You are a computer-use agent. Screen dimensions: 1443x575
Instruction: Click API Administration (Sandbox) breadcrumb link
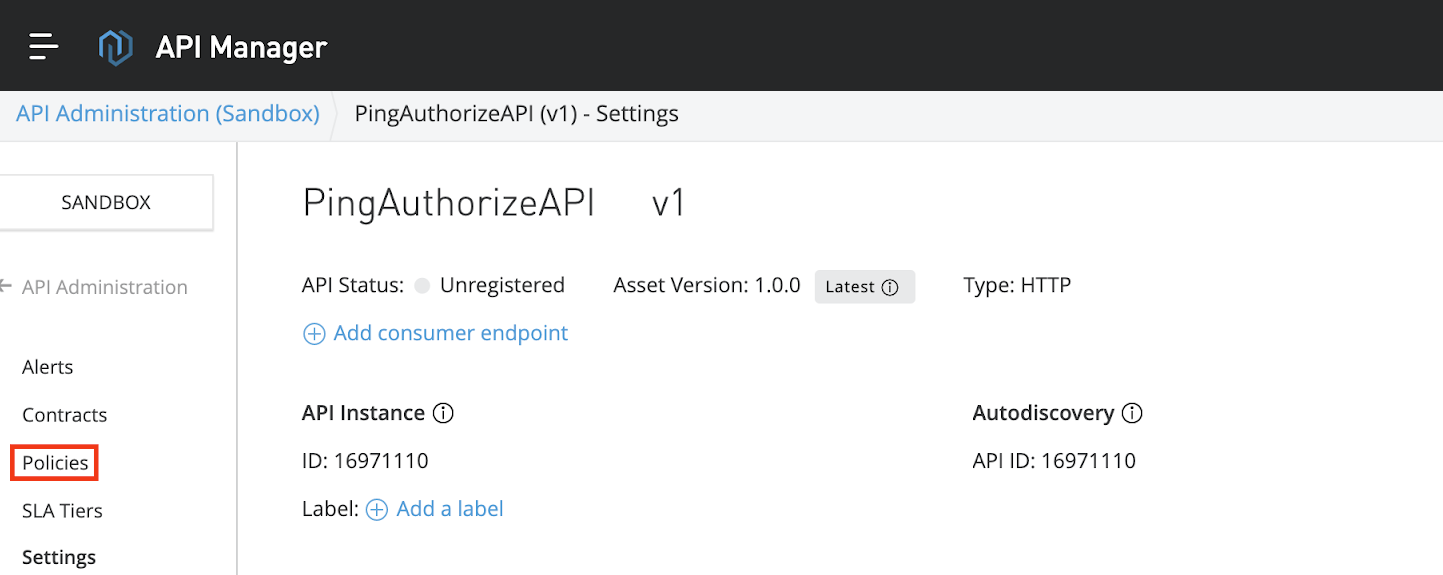167,114
